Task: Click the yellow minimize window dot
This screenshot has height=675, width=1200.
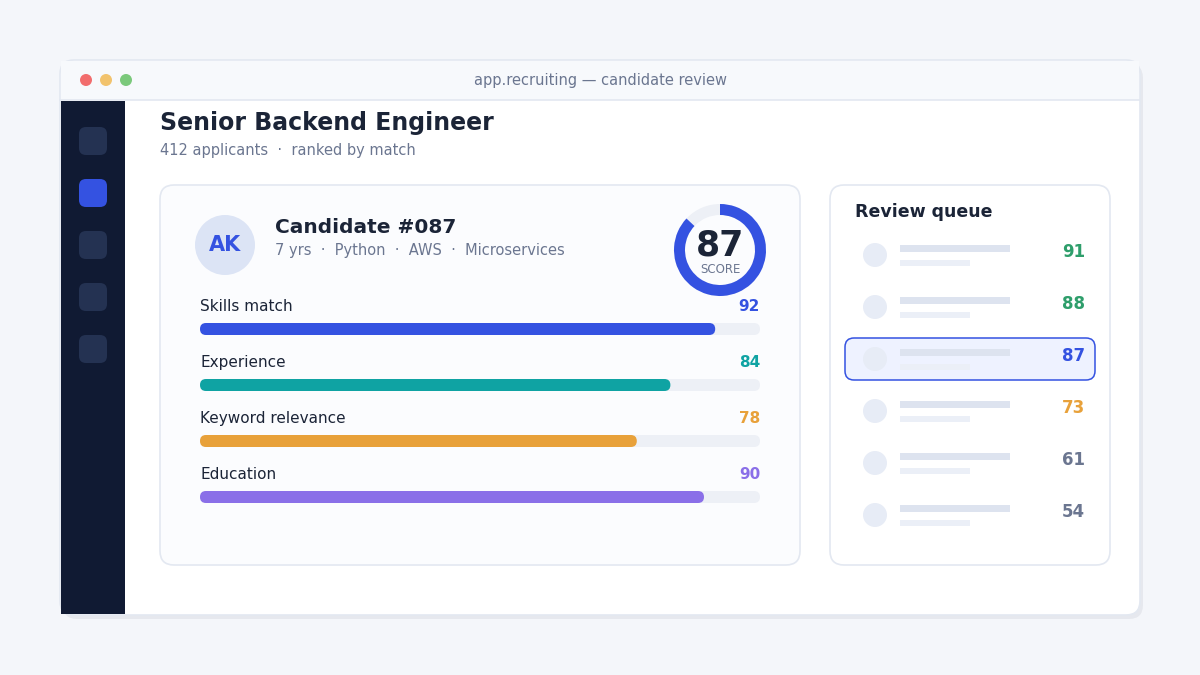Action: click(106, 80)
